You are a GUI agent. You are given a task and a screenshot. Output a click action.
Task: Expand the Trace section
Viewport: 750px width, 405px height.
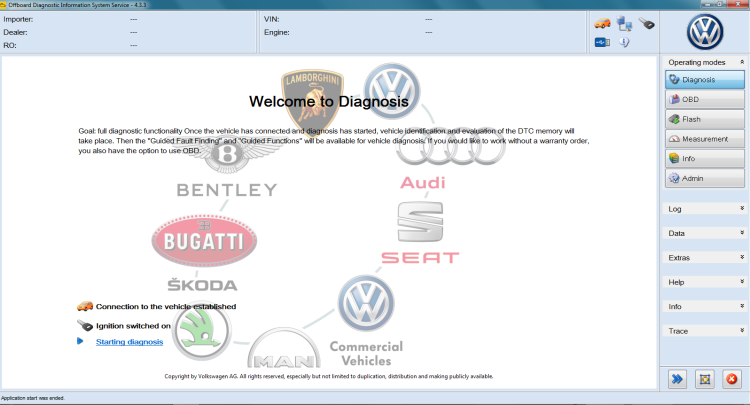(x=705, y=331)
